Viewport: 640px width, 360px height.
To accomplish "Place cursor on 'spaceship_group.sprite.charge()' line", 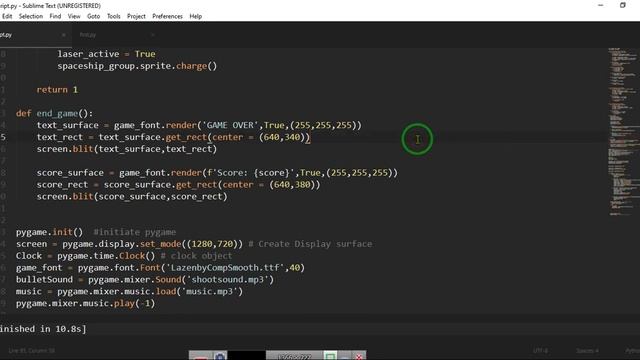I will pyautogui.click(x=137, y=66).
